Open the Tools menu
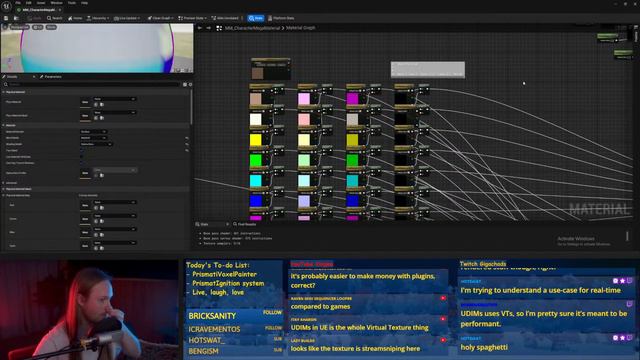 [72, 3]
